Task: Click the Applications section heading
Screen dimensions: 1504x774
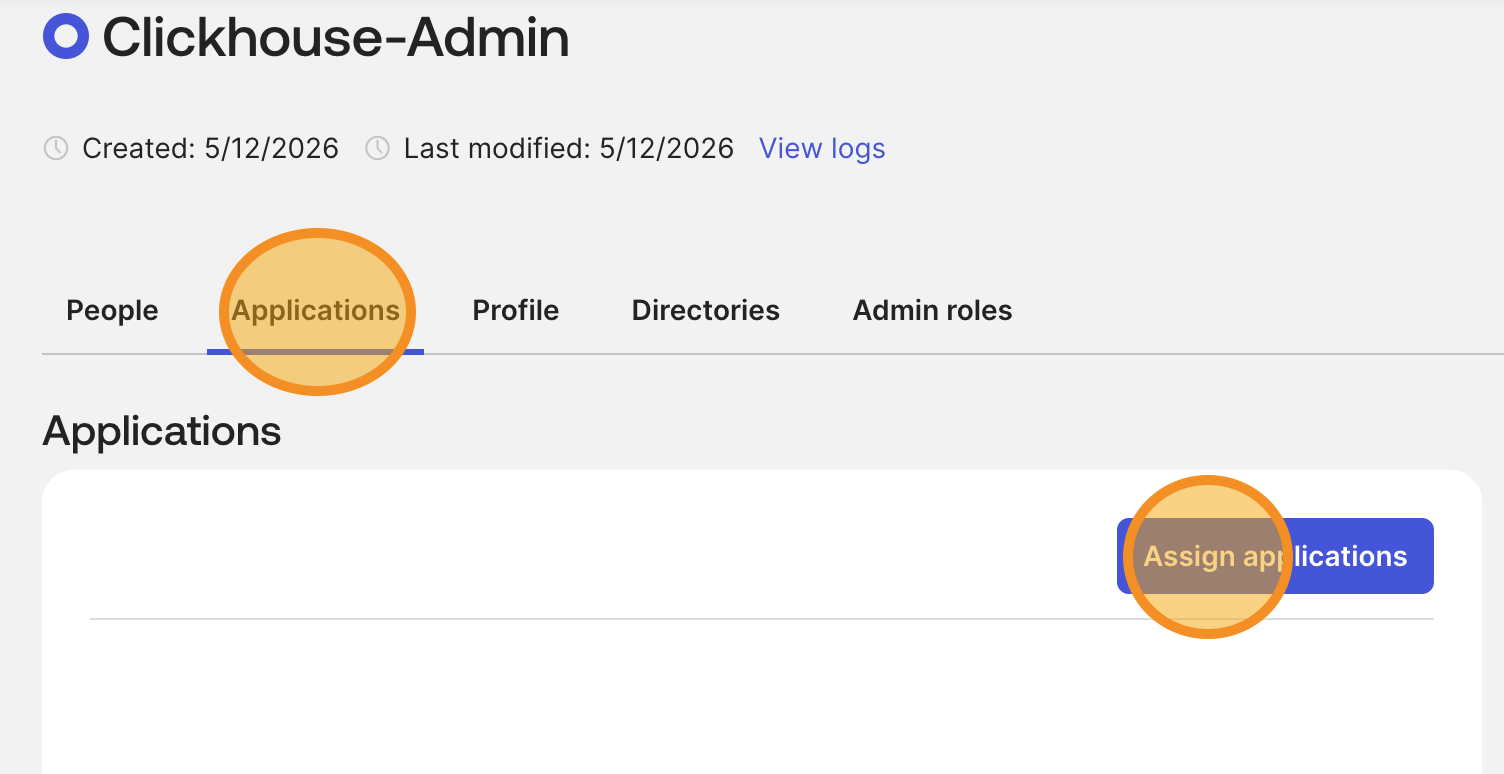Action: tap(162, 431)
